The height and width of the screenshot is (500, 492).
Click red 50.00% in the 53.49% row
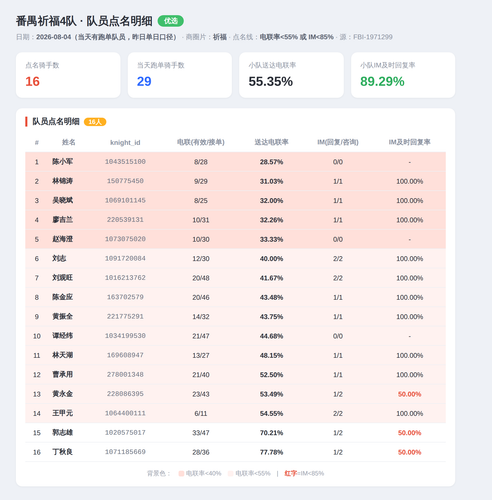409,394
